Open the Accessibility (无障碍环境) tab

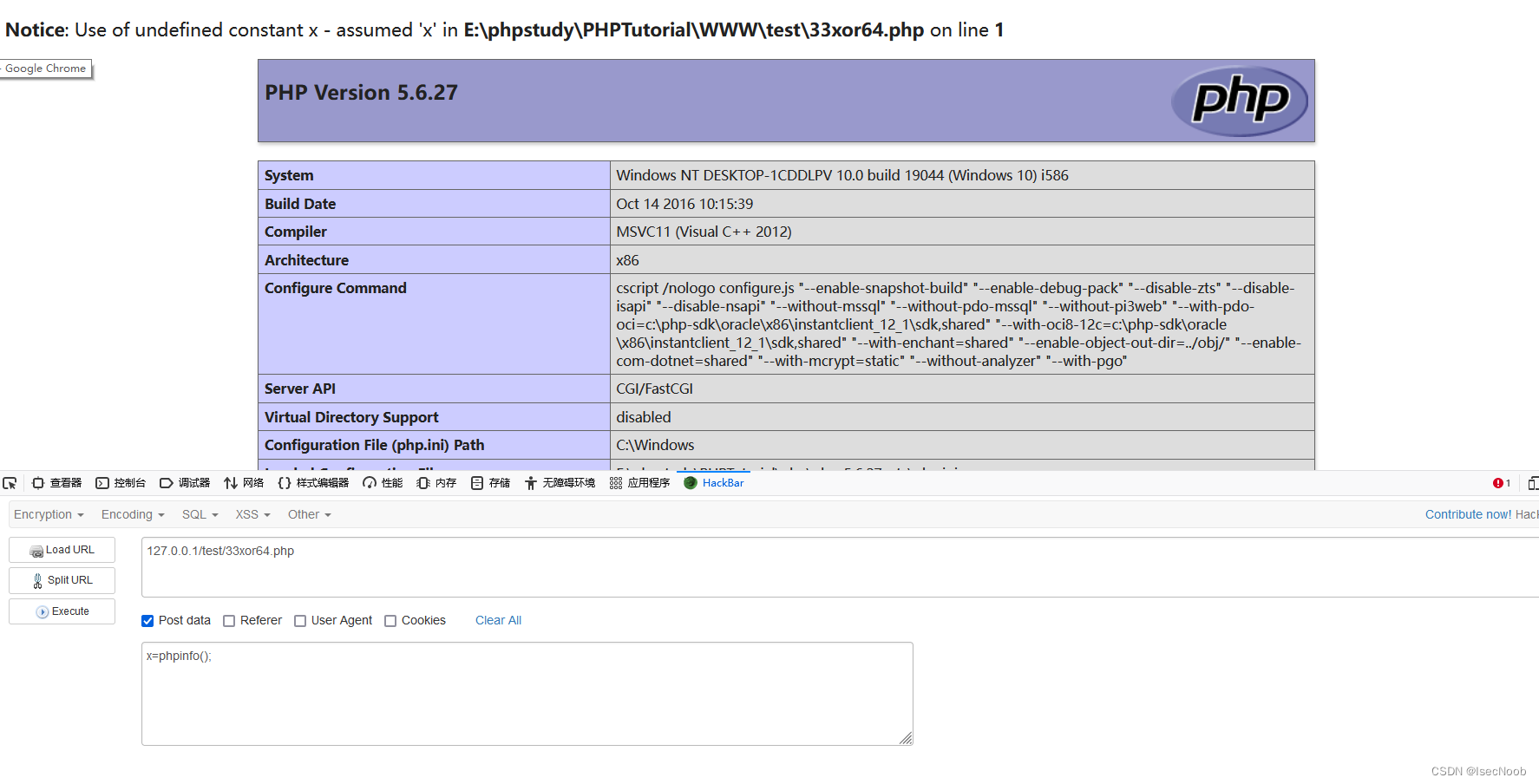point(560,483)
